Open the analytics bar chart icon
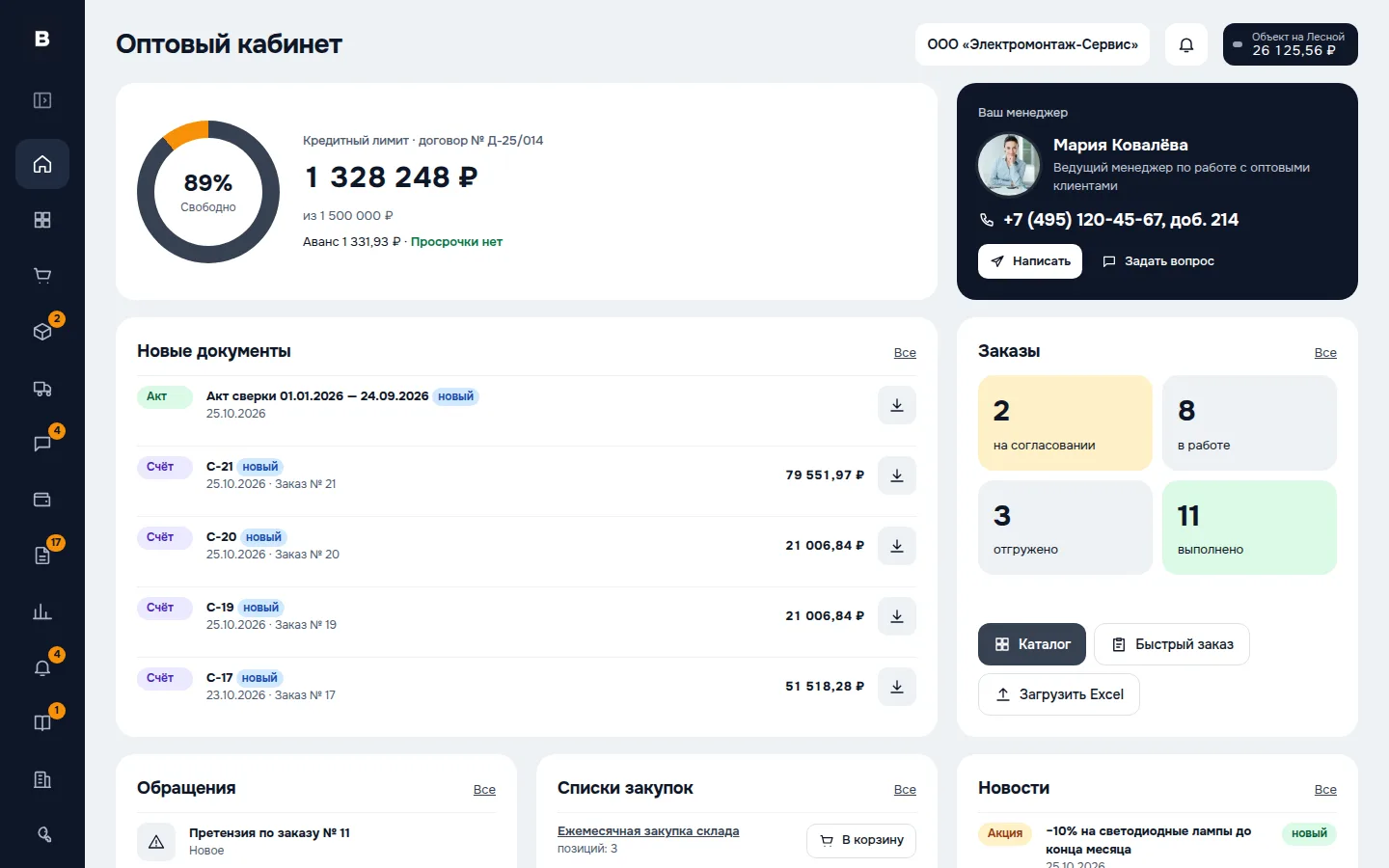Screen dimensions: 1389x868 (x=42, y=611)
